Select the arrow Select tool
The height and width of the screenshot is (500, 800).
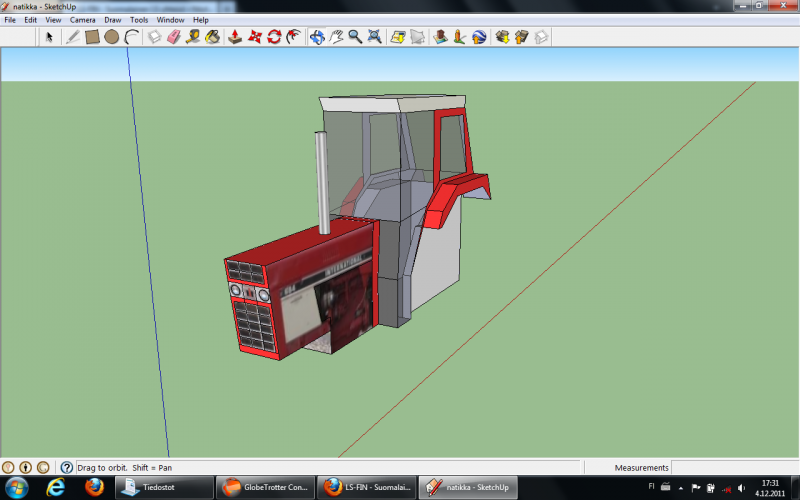tap(49, 37)
